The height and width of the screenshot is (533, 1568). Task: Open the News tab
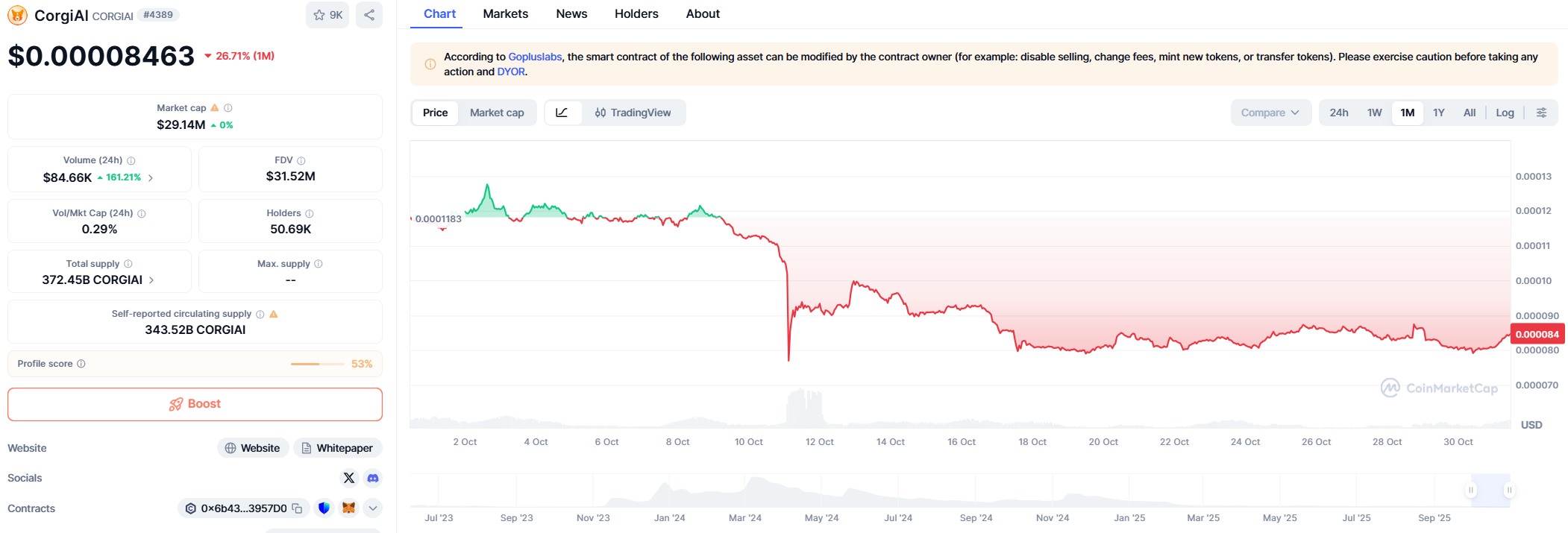(x=571, y=13)
